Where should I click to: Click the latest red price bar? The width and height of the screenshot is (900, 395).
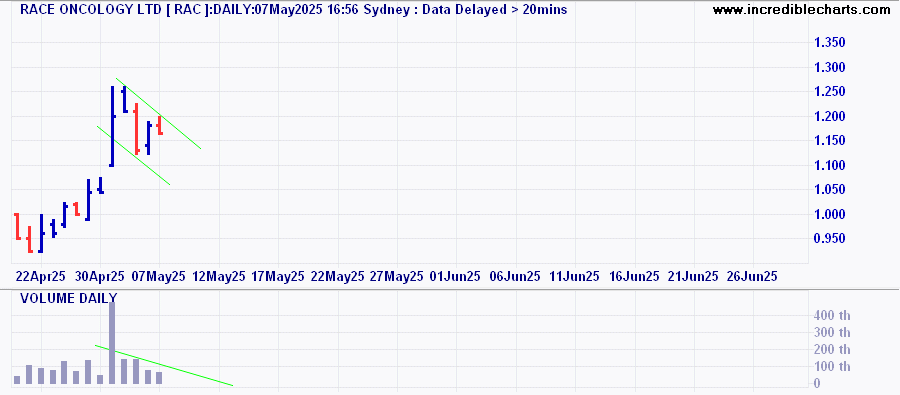coord(160,126)
